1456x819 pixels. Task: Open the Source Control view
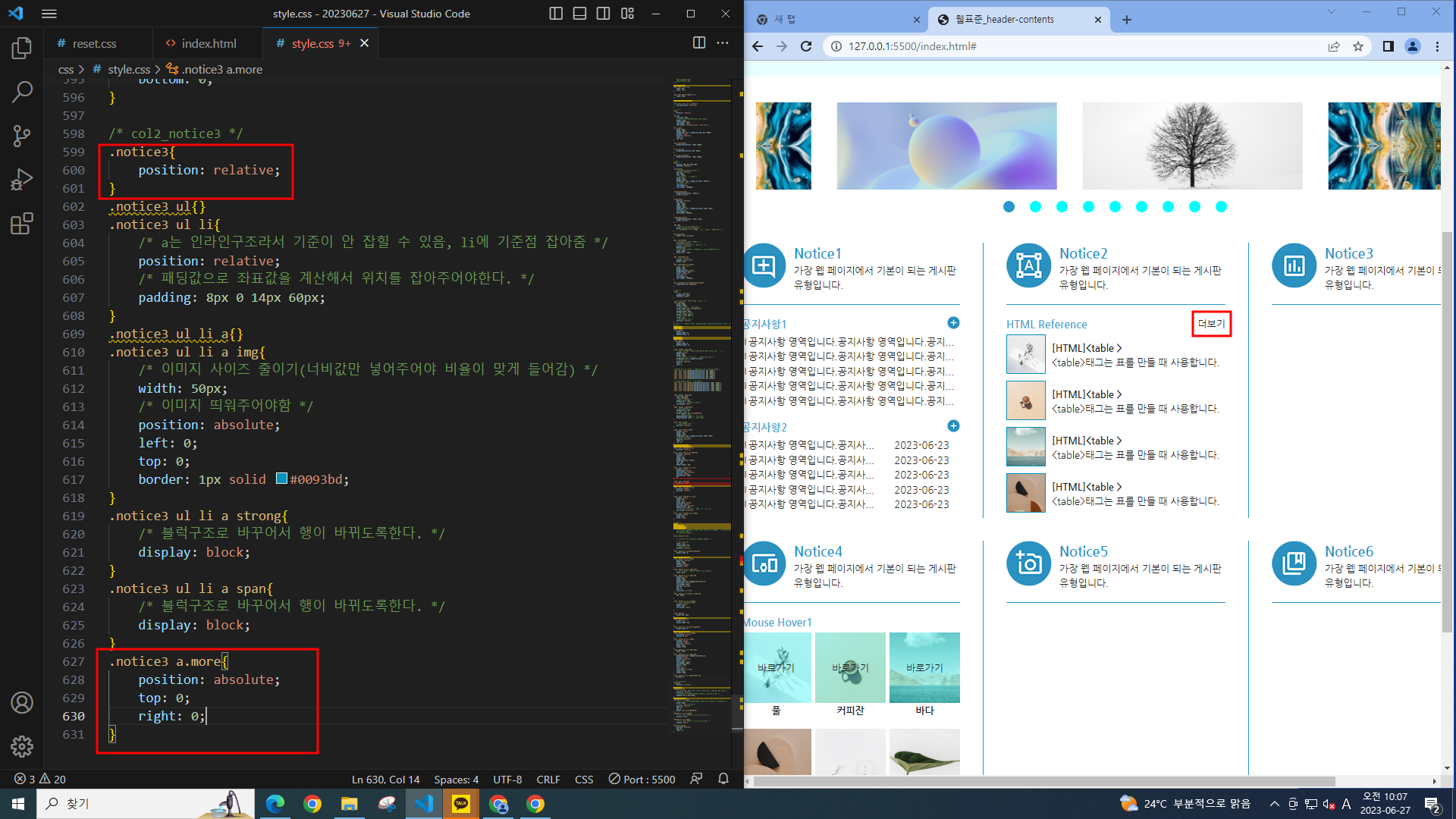(22, 136)
